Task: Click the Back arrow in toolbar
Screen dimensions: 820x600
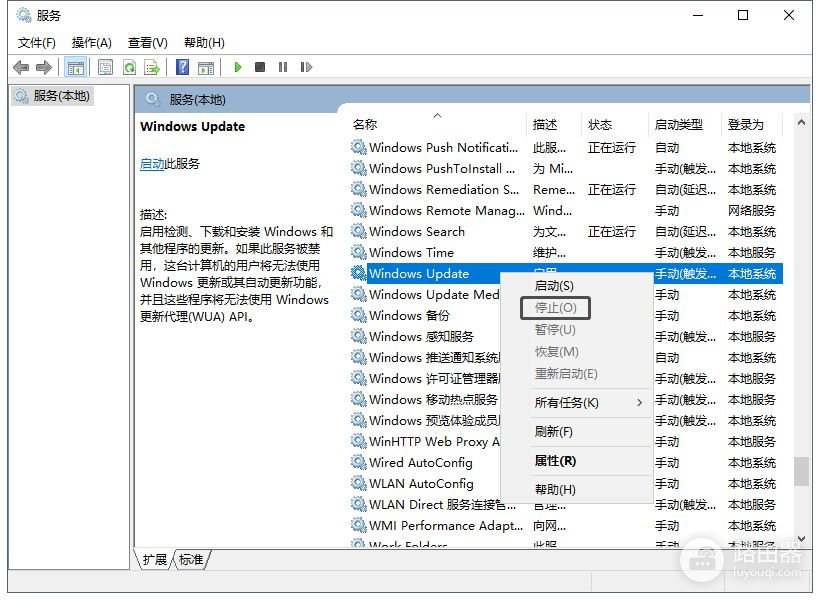Action: (x=21, y=67)
